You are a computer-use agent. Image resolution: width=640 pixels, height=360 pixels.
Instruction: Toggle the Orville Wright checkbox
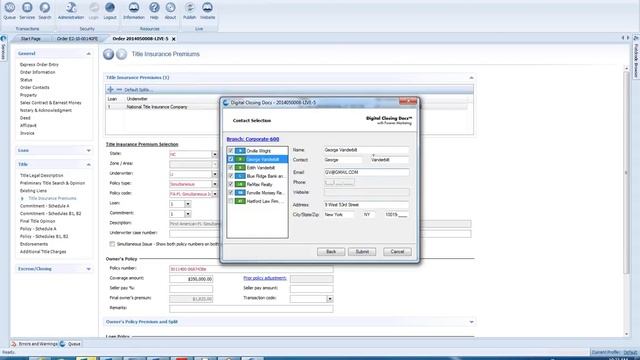coord(231,151)
